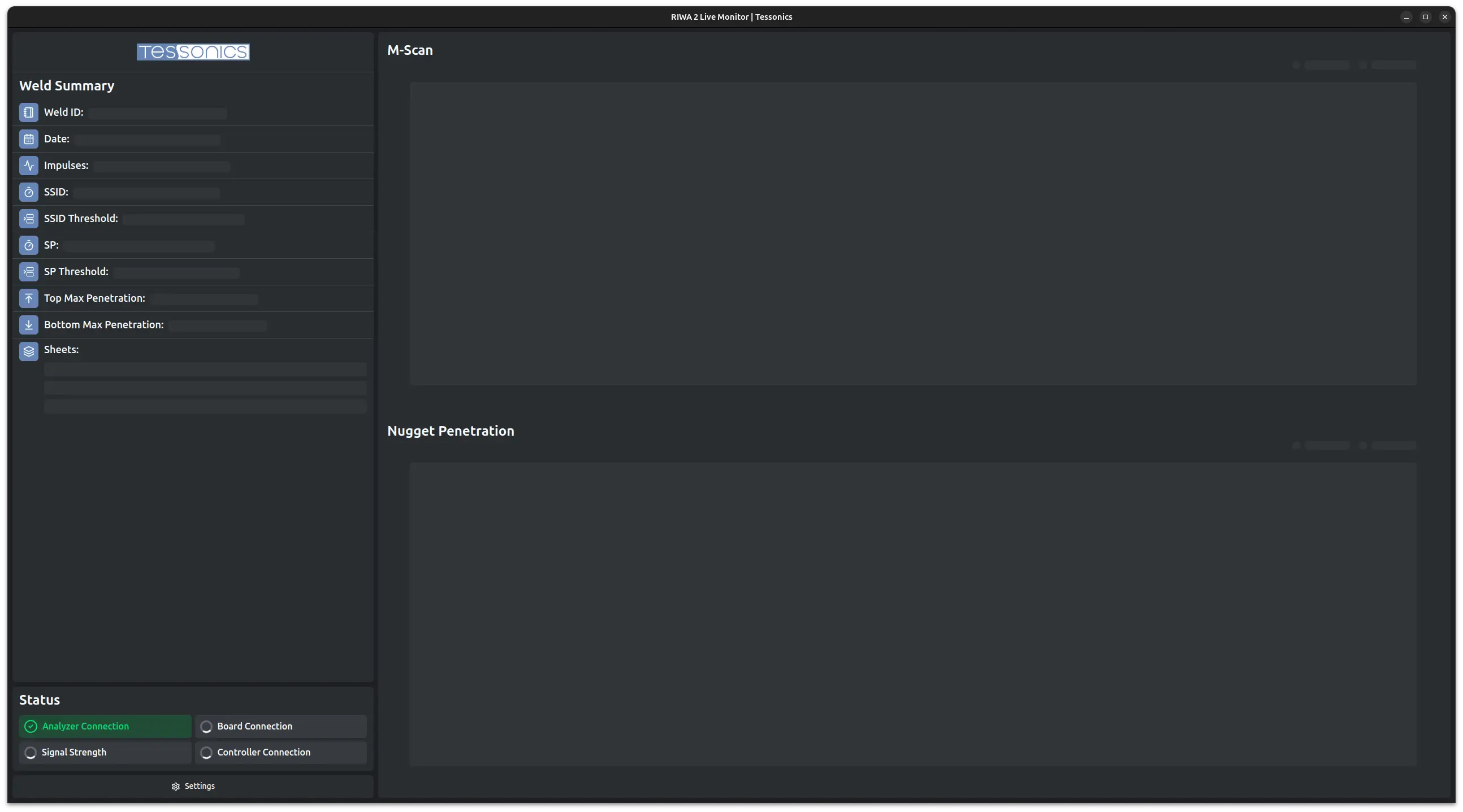Click the Weld ID icon
Screen dimensions: 1463x812
(x=28, y=112)
